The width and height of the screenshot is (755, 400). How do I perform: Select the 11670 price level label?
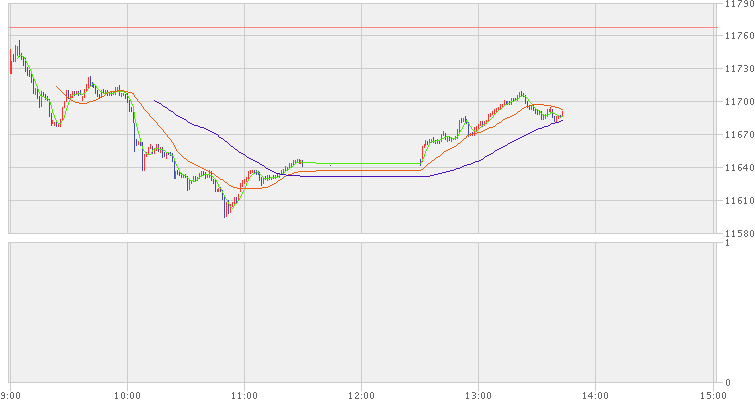click(x=737, y=135)
